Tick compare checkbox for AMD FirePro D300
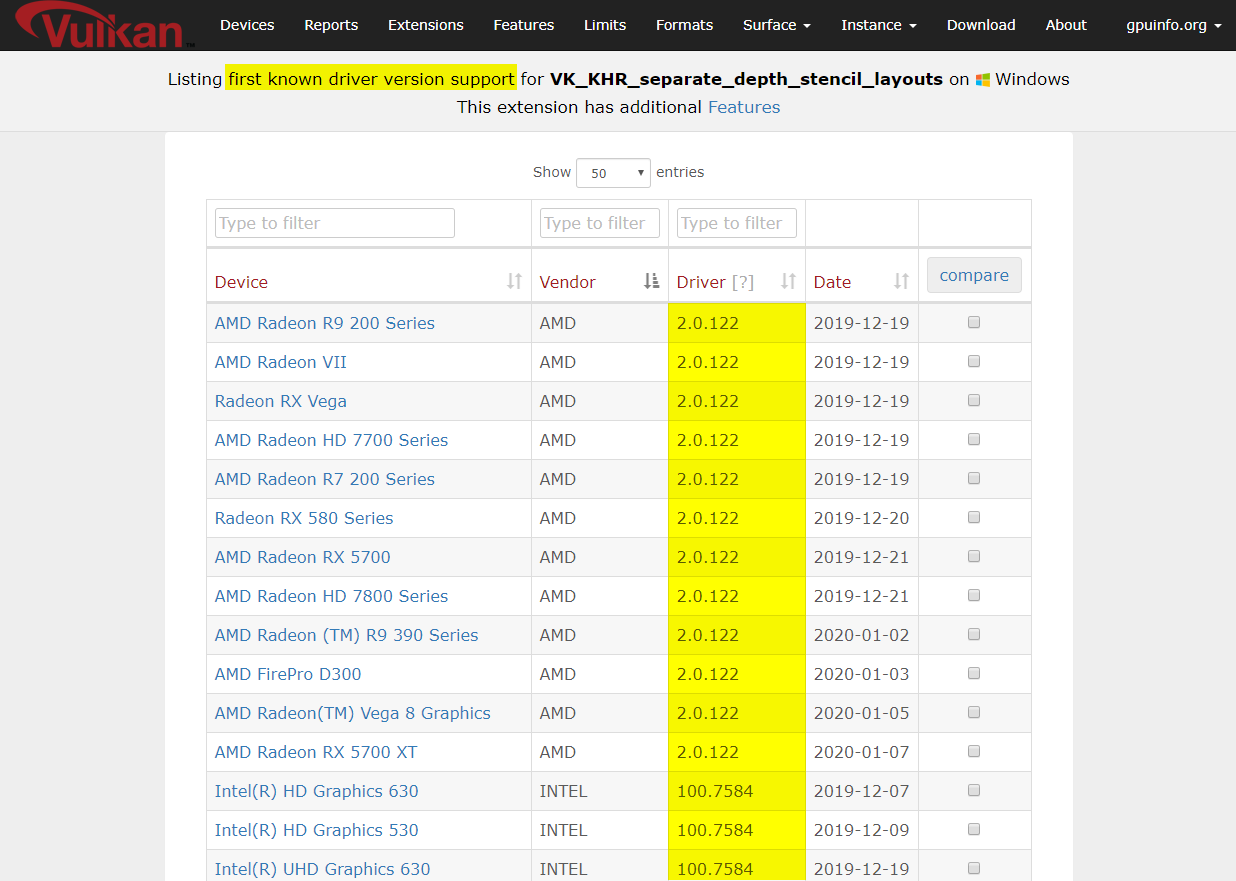This screenshot has height=881, width=1236. coord(974,673)
